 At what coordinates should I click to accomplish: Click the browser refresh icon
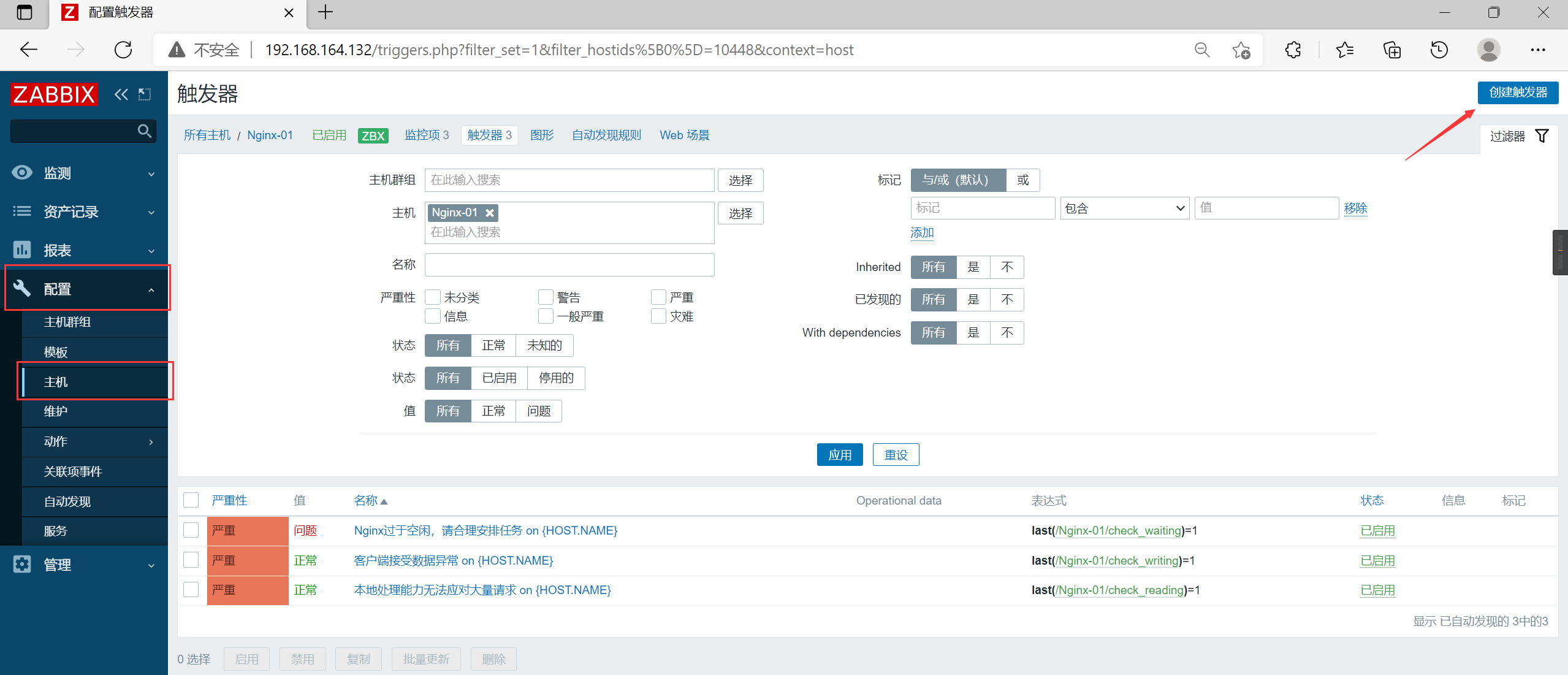(x=123, y=50)
